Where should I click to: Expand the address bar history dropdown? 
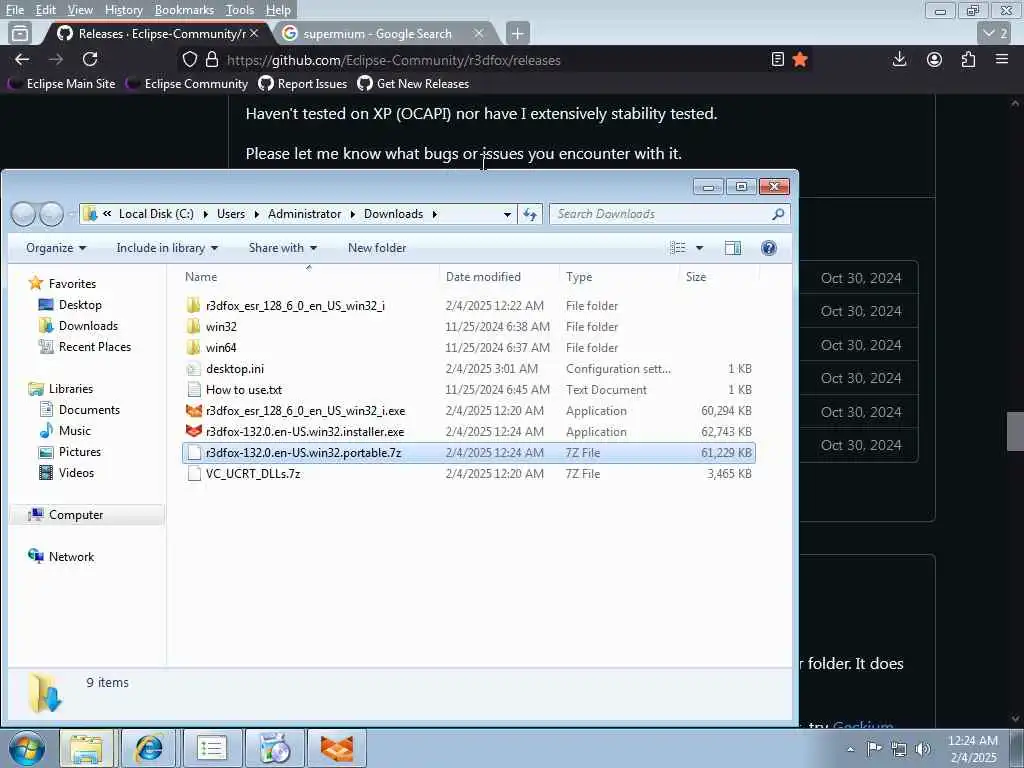507,214
